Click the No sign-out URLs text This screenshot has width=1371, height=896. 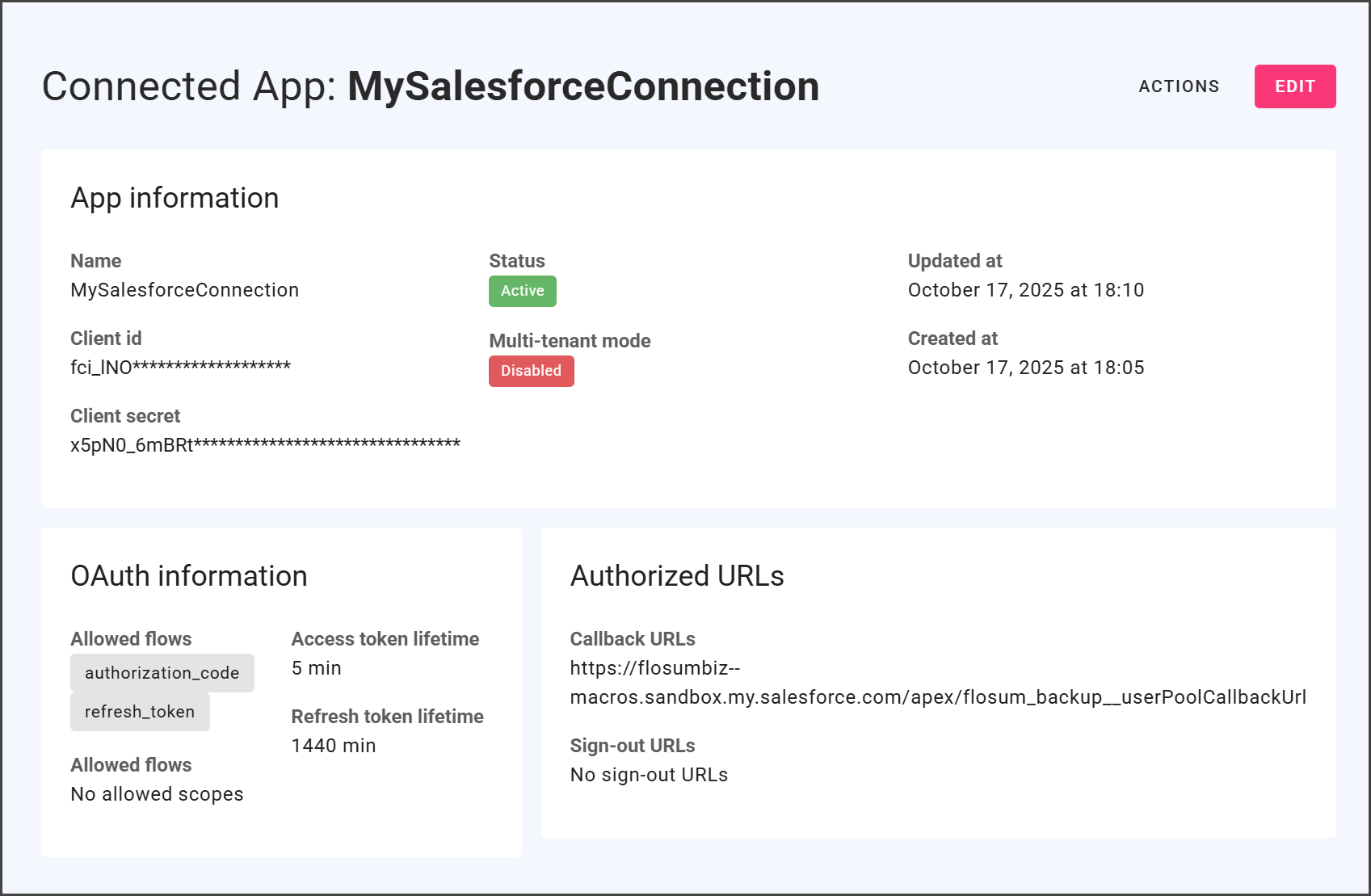coord(649,775)
